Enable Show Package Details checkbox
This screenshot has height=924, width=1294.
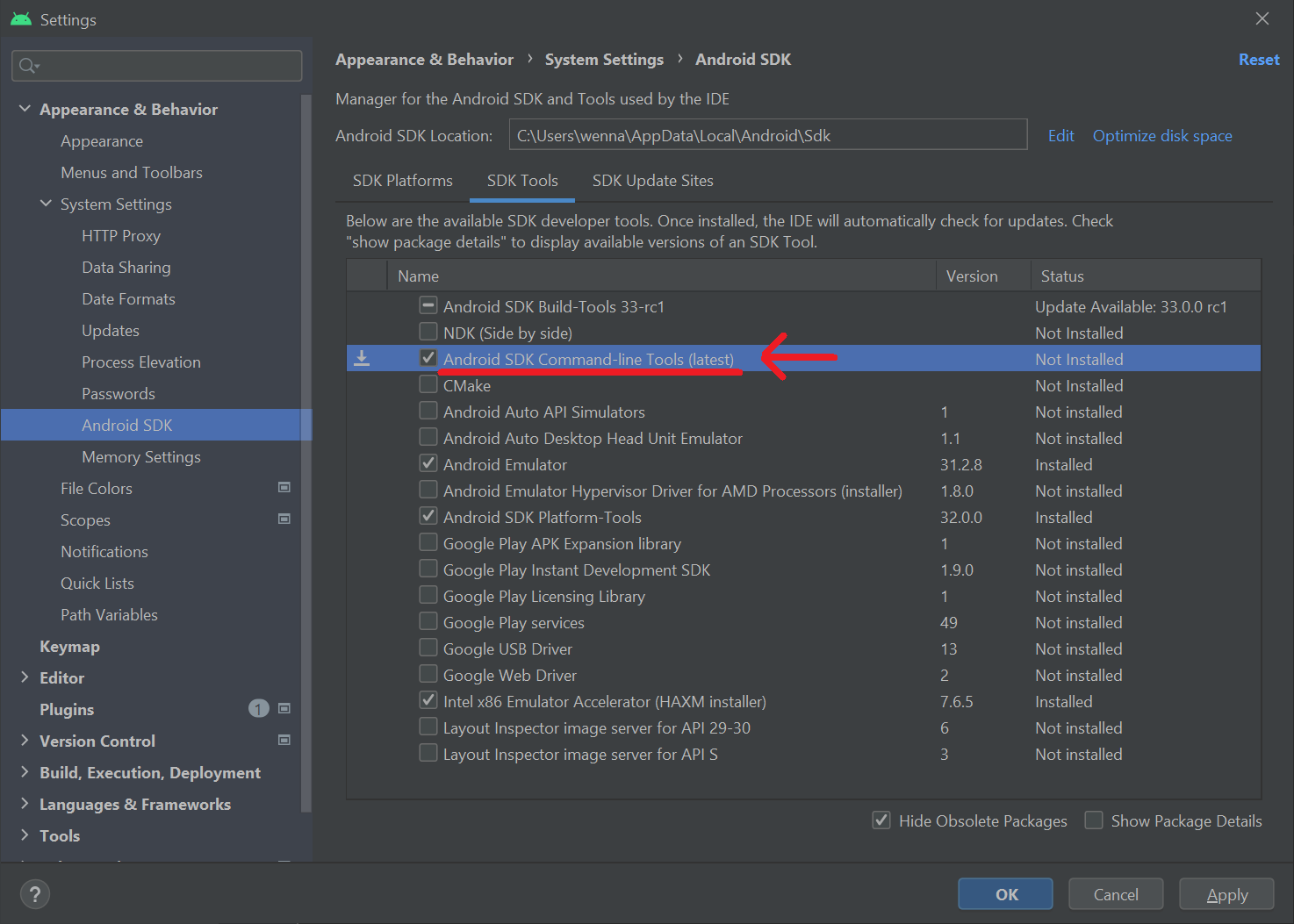[1094, 820]
